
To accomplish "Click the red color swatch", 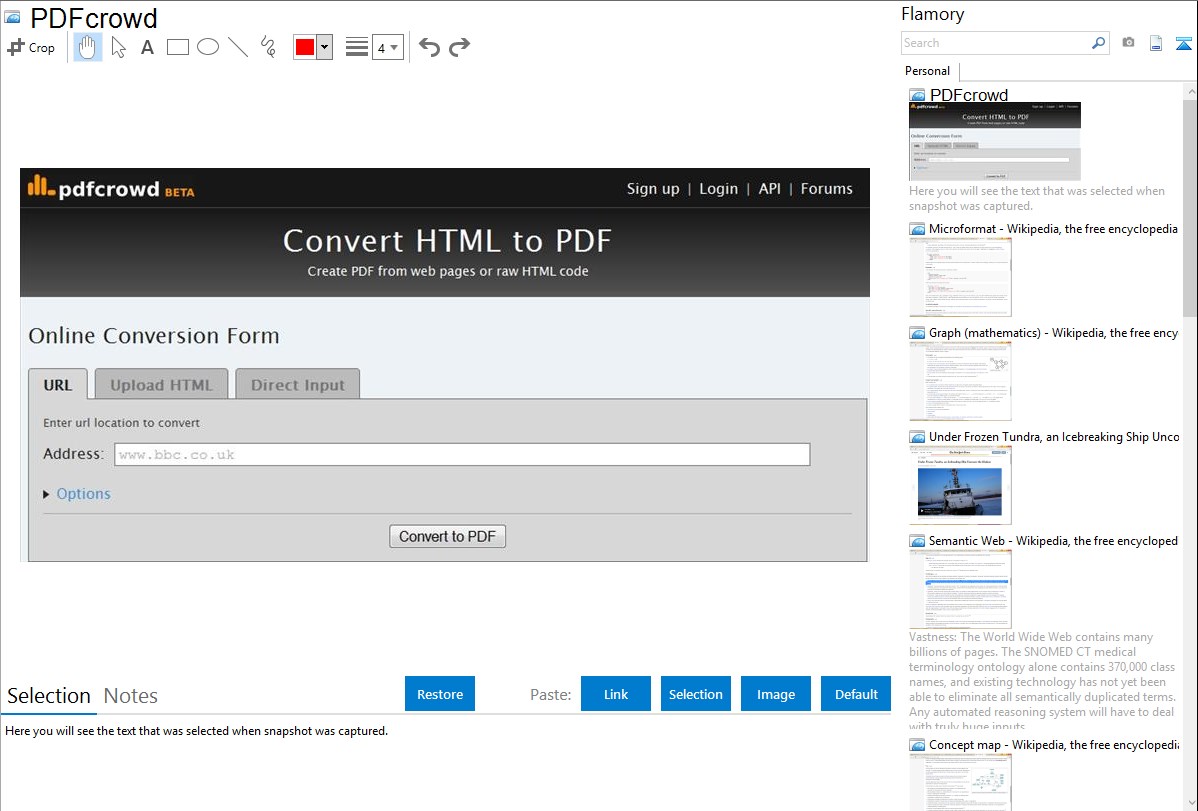I will tap(305, 47).
